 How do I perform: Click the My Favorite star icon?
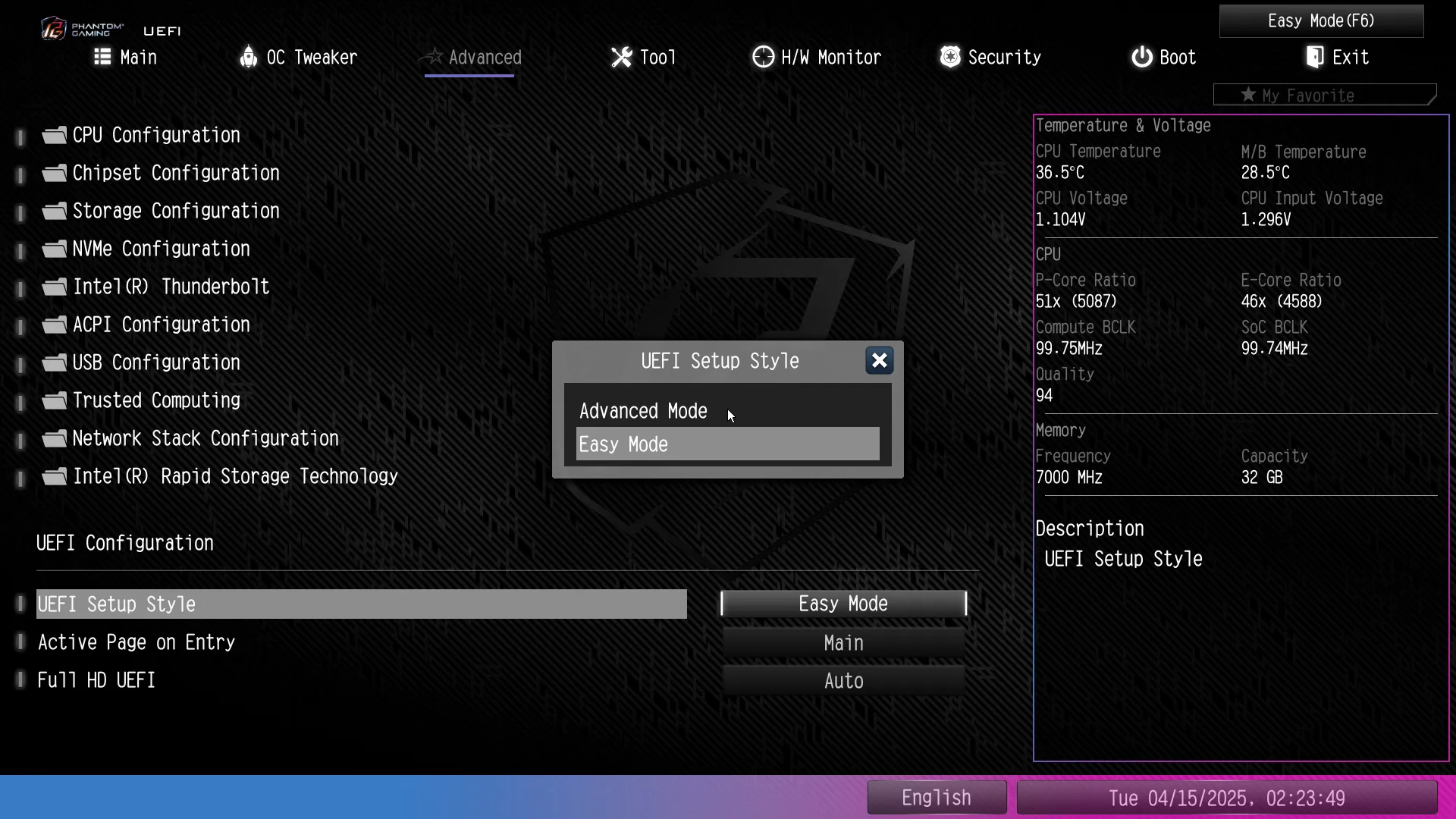point(1248,94)
